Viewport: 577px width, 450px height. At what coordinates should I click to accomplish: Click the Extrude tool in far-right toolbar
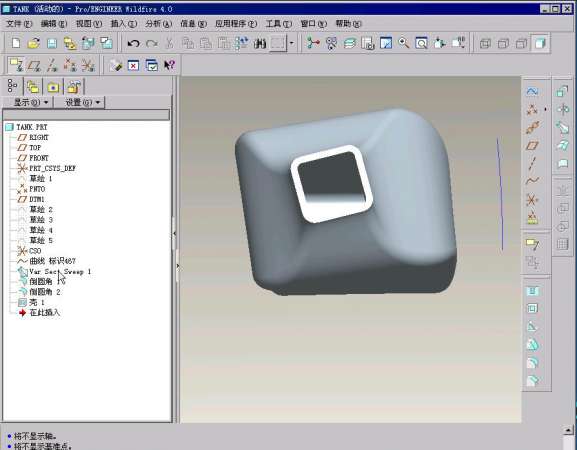pyautogui.click(x=562, y=91)
